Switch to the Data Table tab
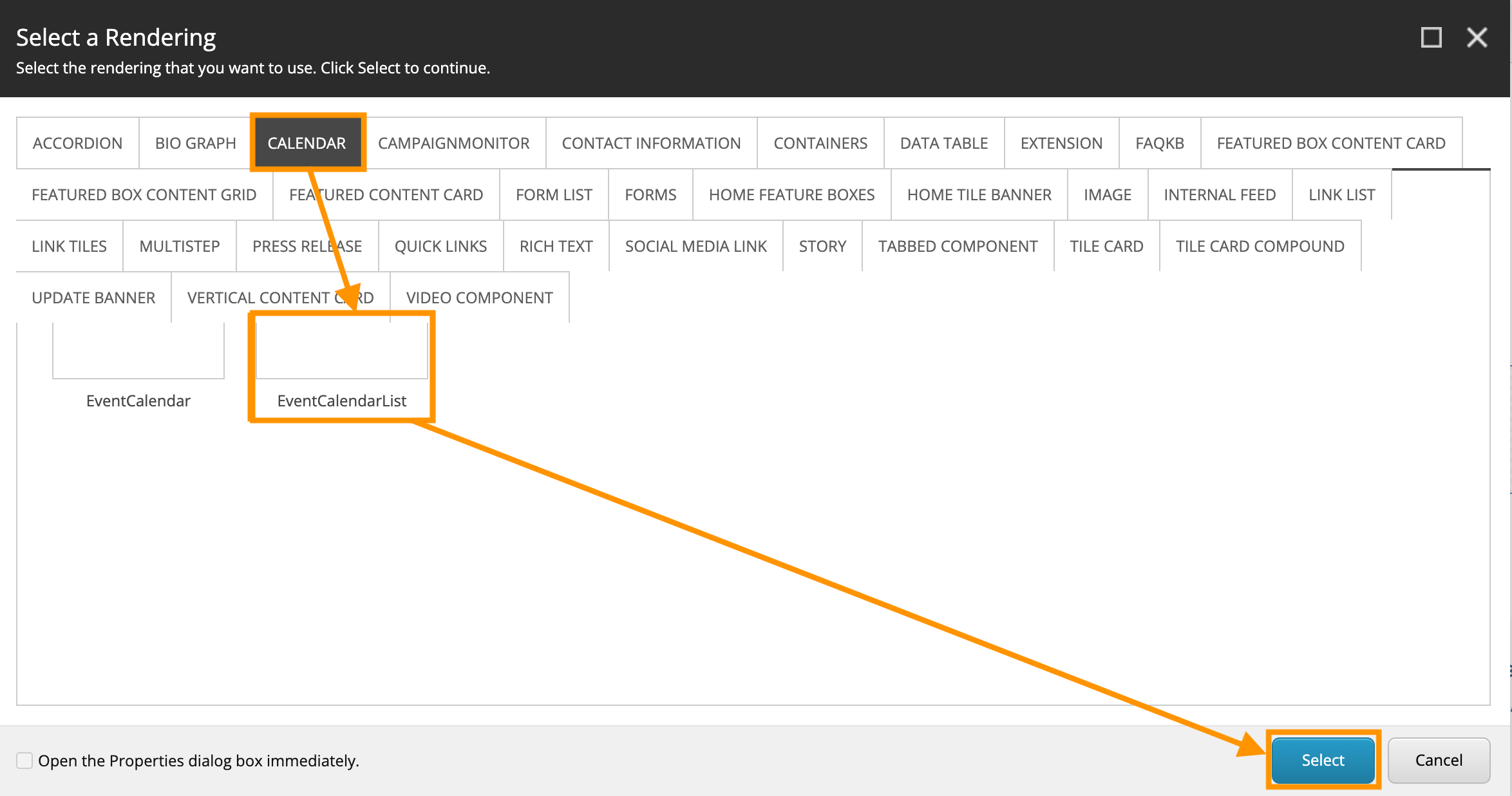Image resolution: width=1512 pixels, height=796 pixels. (x=943, y=143)
